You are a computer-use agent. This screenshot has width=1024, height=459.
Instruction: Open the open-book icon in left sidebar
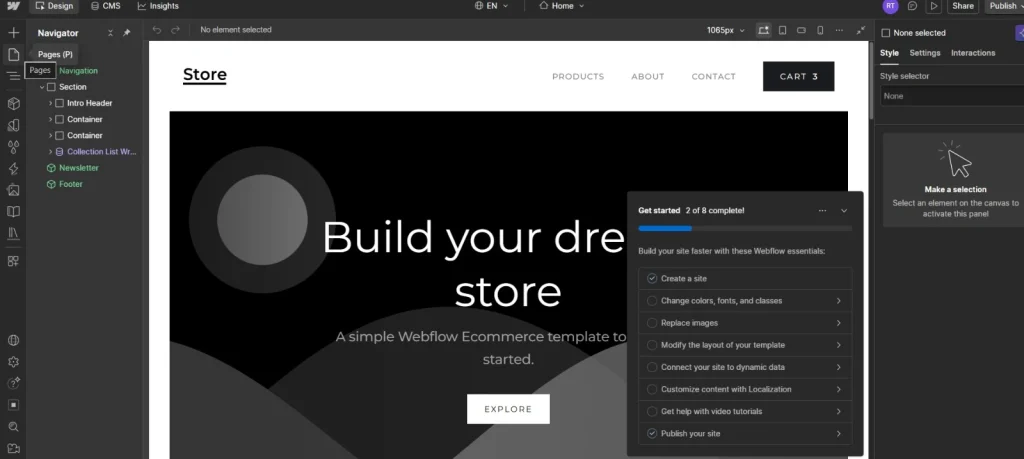13,212
